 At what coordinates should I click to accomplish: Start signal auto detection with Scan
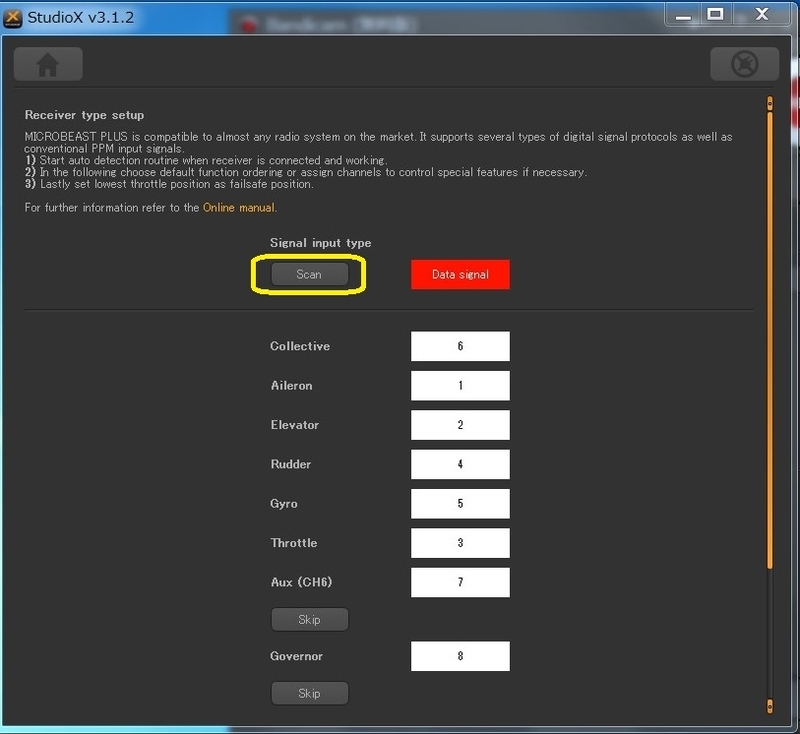tap(309, 274)
